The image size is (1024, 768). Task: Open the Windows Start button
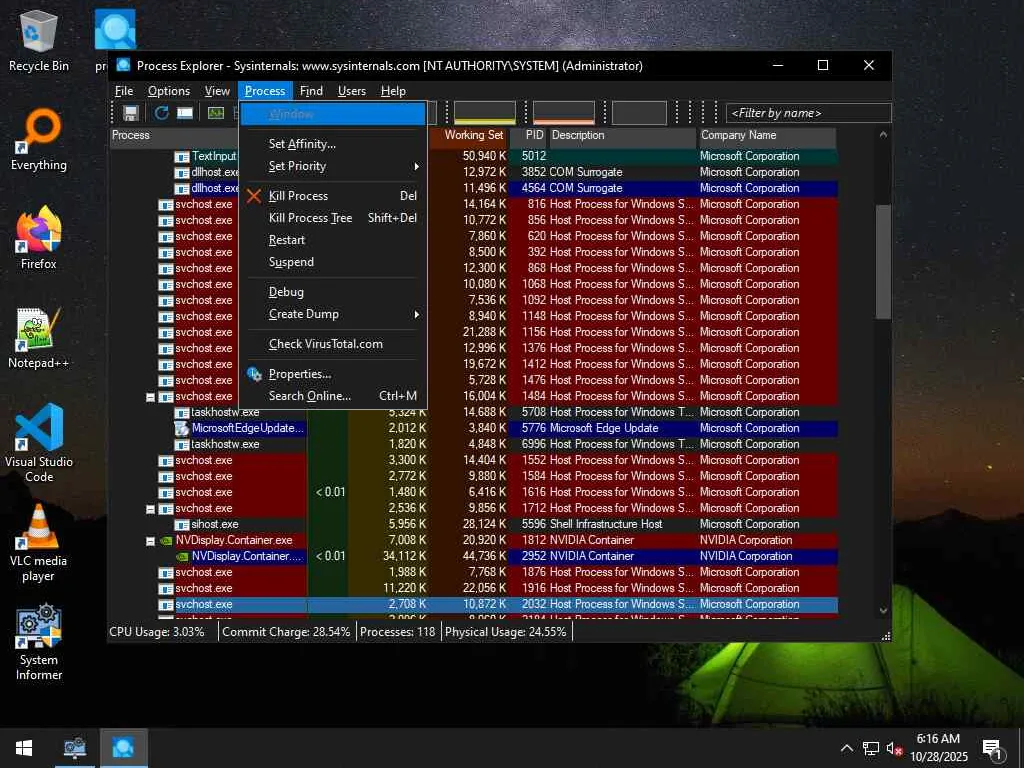tap(24, 748)
